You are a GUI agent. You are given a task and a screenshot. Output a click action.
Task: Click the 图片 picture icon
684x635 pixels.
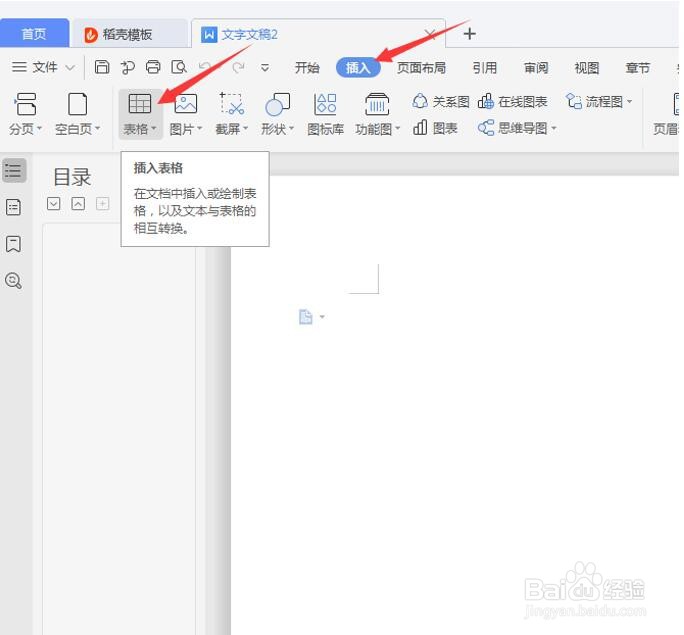[185, 104]
